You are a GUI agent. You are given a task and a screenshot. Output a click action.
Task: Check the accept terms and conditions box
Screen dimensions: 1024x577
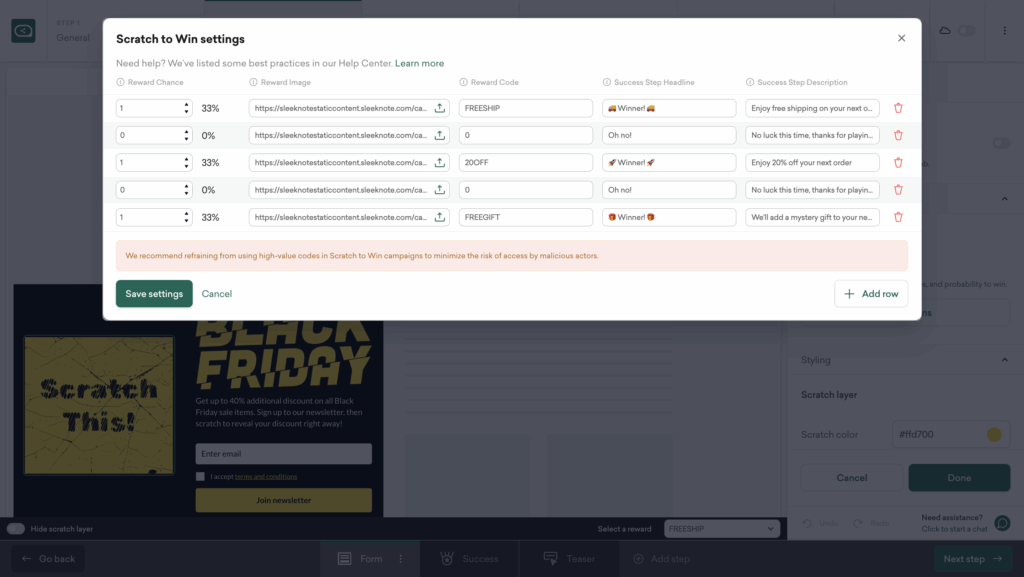pyautogui.click(x=201, y=477)
